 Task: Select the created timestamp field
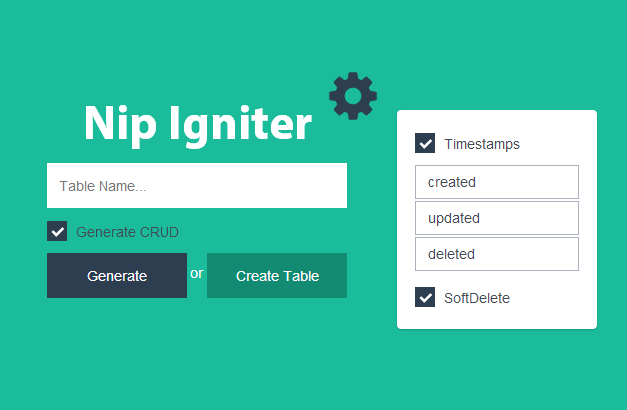(x=497, y=182)
